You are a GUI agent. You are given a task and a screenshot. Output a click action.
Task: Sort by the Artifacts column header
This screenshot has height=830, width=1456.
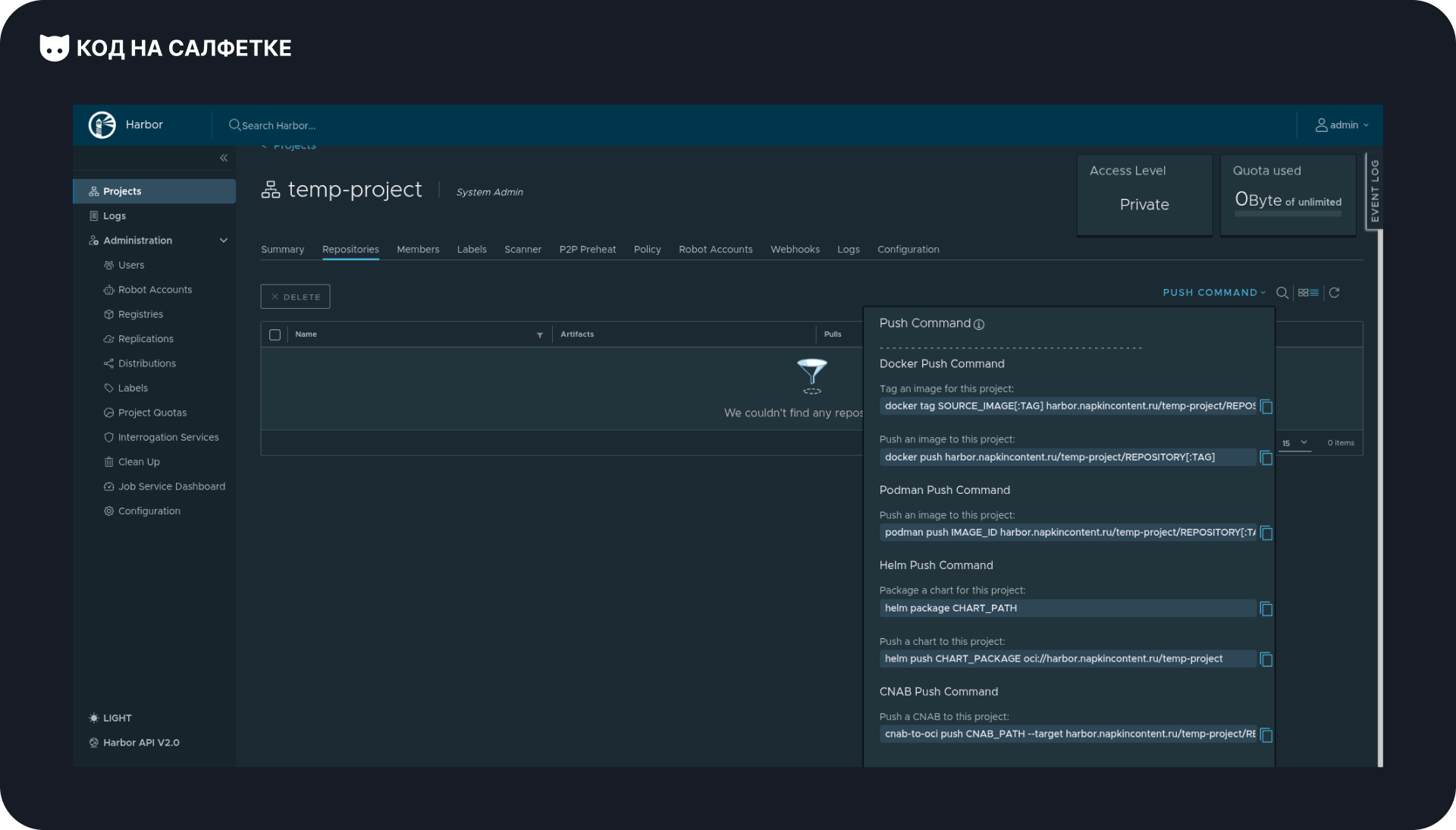[x=577, y=335]
